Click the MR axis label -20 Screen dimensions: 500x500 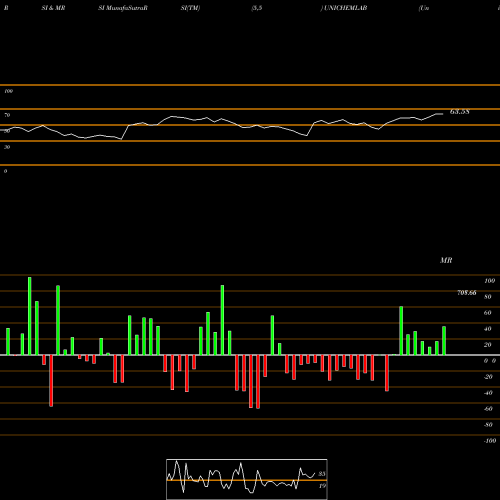[488, 377]
